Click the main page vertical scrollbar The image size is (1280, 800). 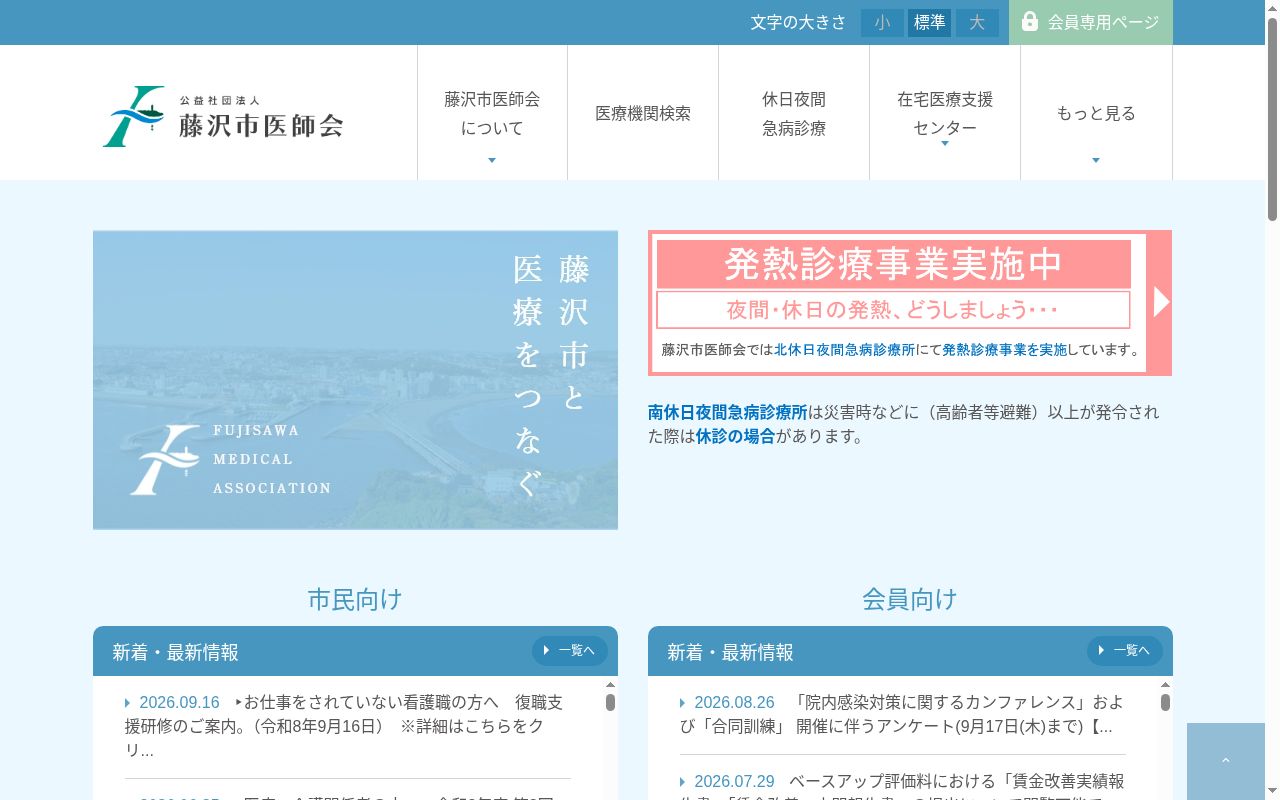point(1272,120)
